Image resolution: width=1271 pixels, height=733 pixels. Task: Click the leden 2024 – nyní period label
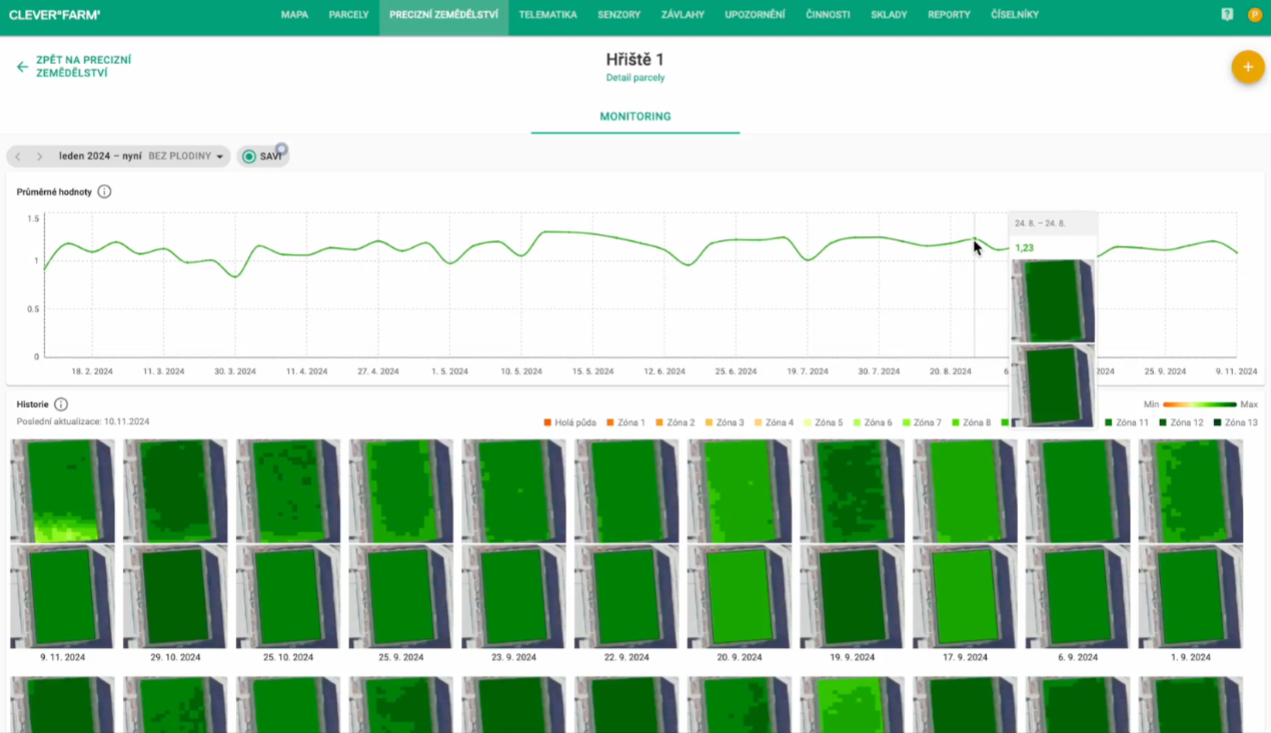(x=100, y=156)
